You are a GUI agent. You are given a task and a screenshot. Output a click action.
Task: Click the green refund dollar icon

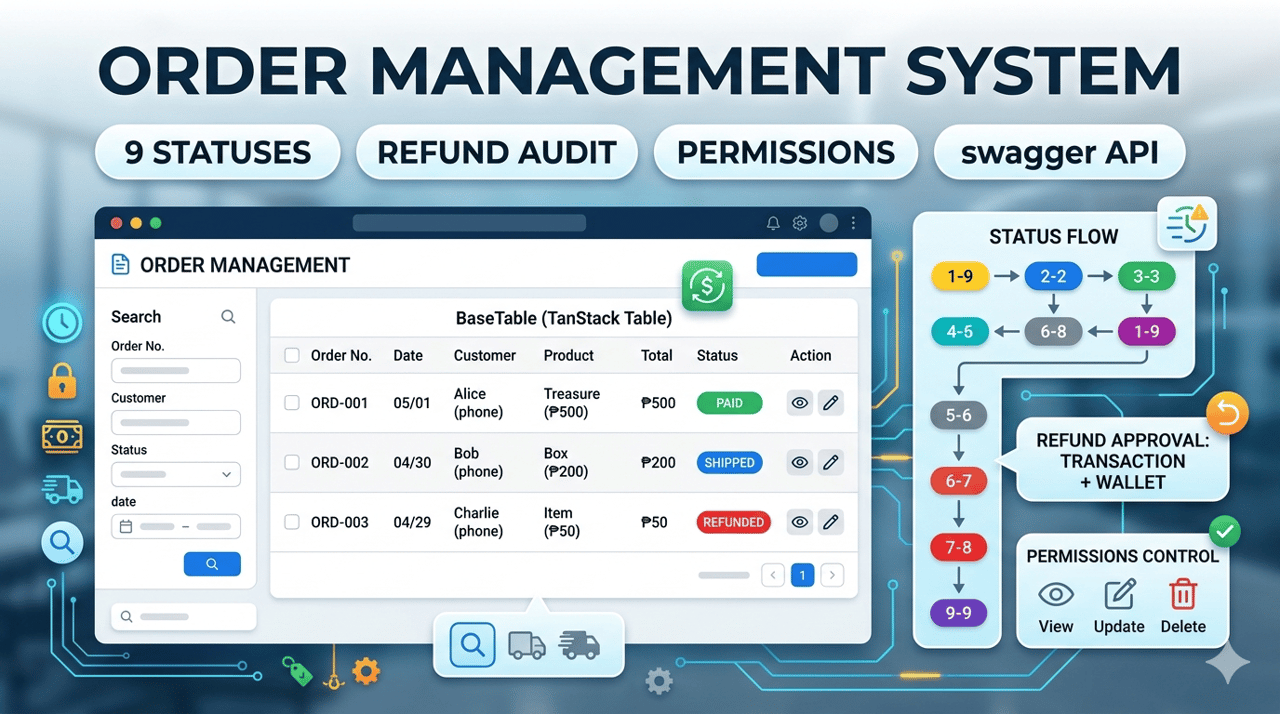[707, 287]
